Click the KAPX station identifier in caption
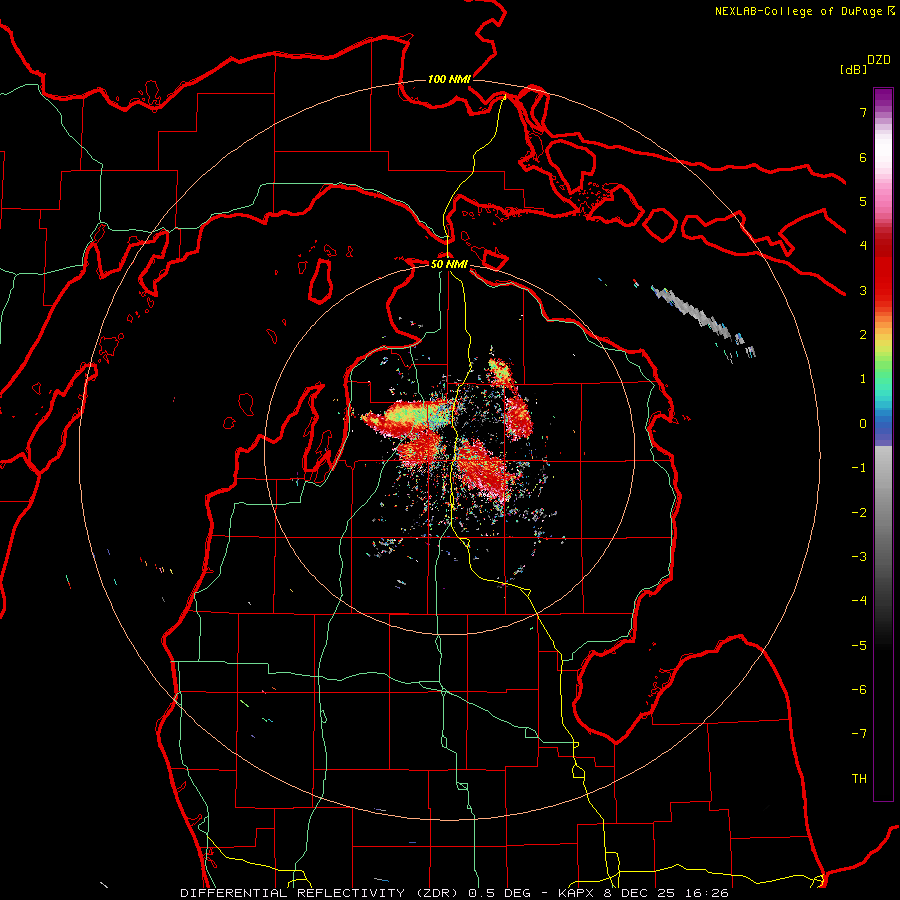 point(575,893)
